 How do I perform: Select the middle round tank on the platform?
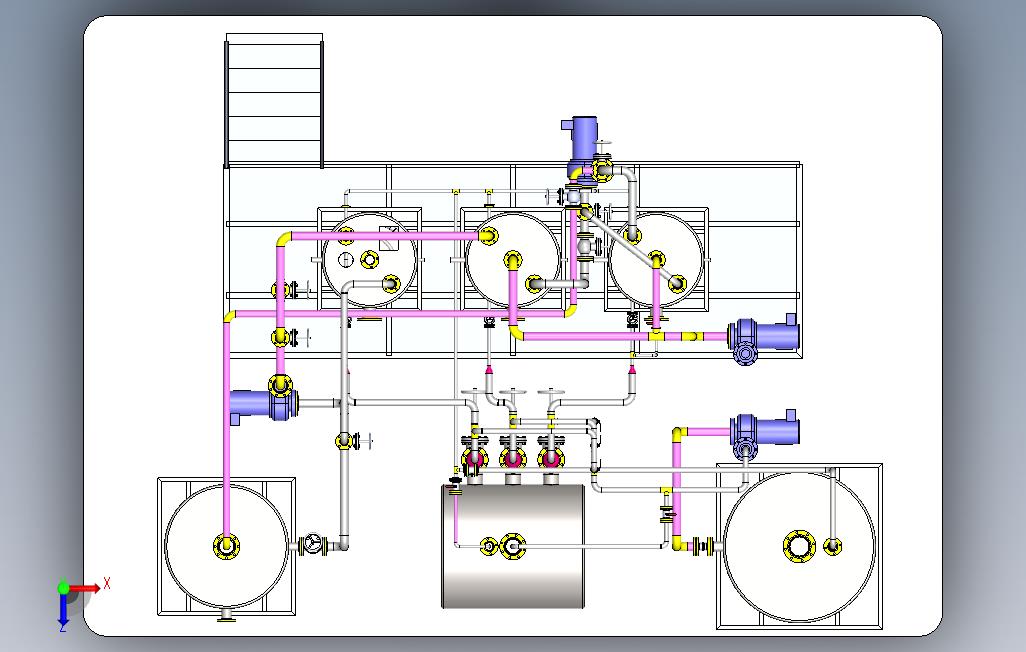pyautogui.click(x=513, y=259)
